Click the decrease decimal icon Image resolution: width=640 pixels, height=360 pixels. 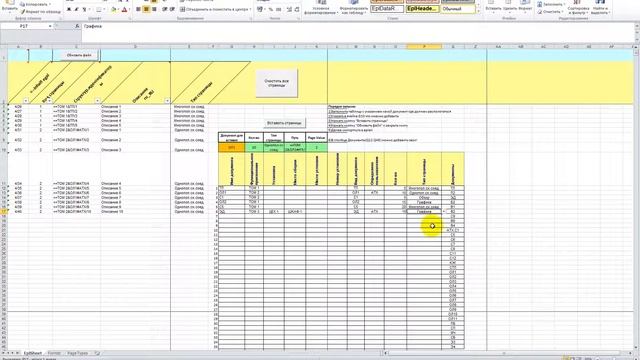point(297,9)
